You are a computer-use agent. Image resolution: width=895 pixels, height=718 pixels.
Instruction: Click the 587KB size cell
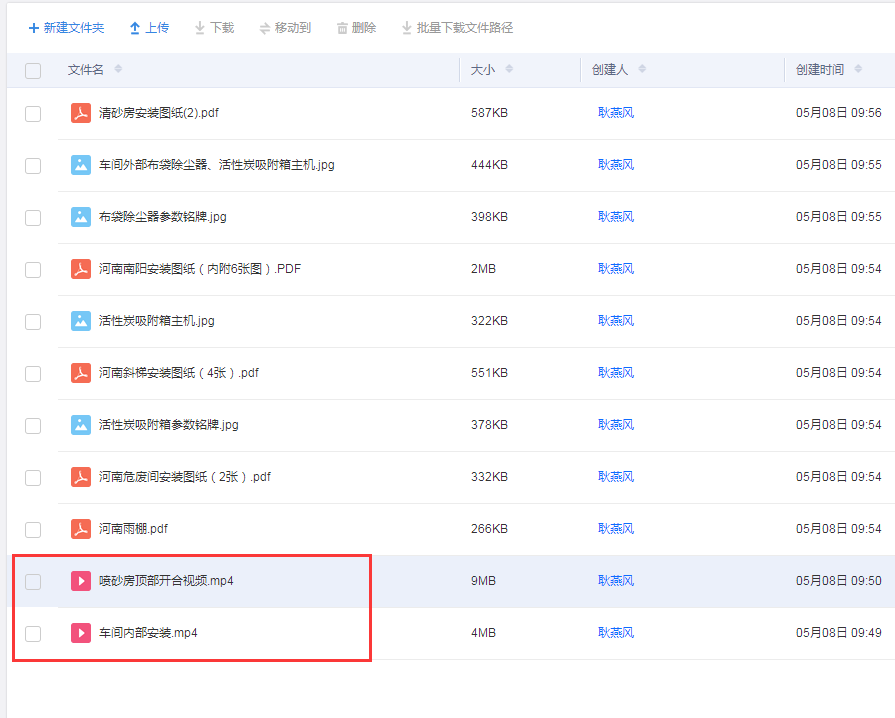point(489,113)
